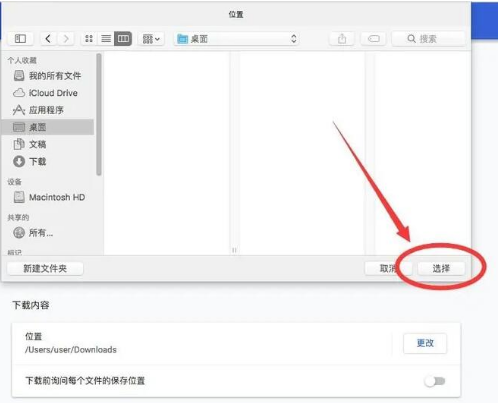Click the column resize handle at bottom
The height and width of the screenshot is (403, 498).
point(234,250)
